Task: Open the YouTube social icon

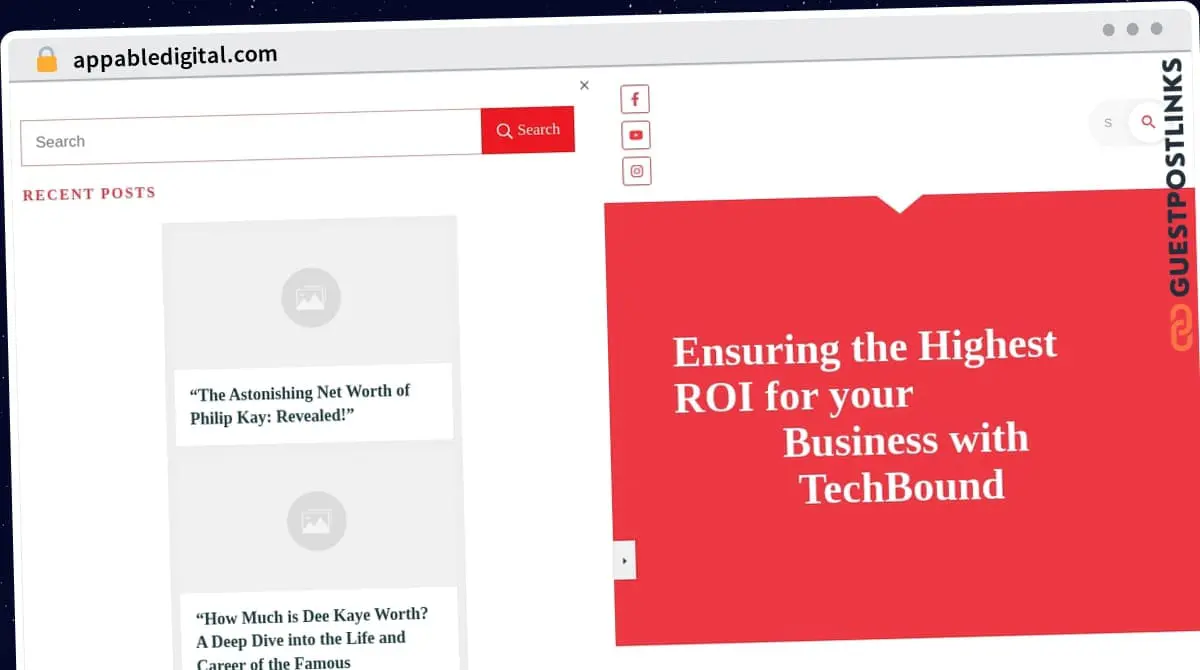Action: coord(636,135)
